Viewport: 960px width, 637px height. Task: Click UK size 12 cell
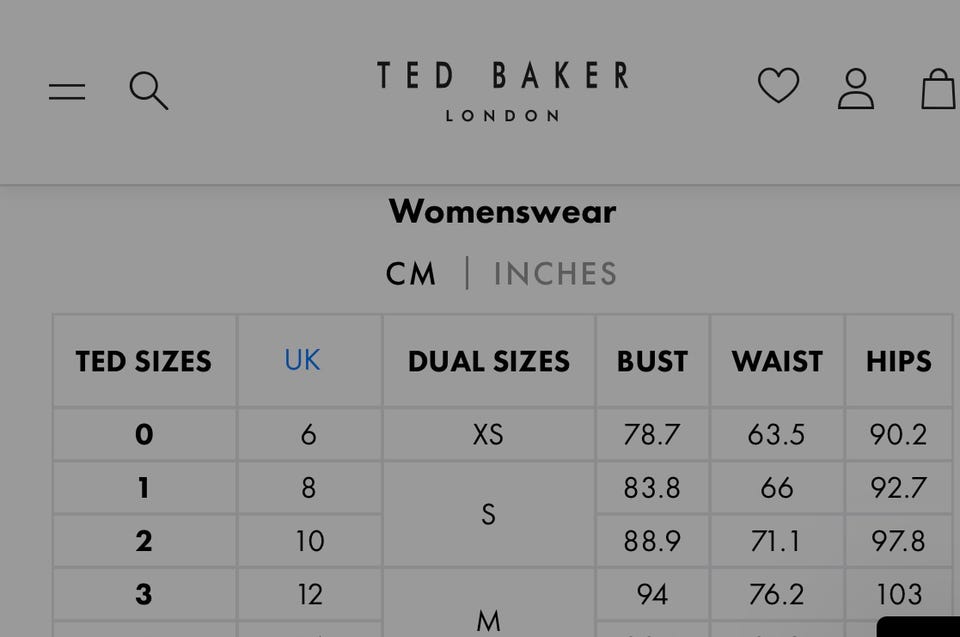point(309,594)
